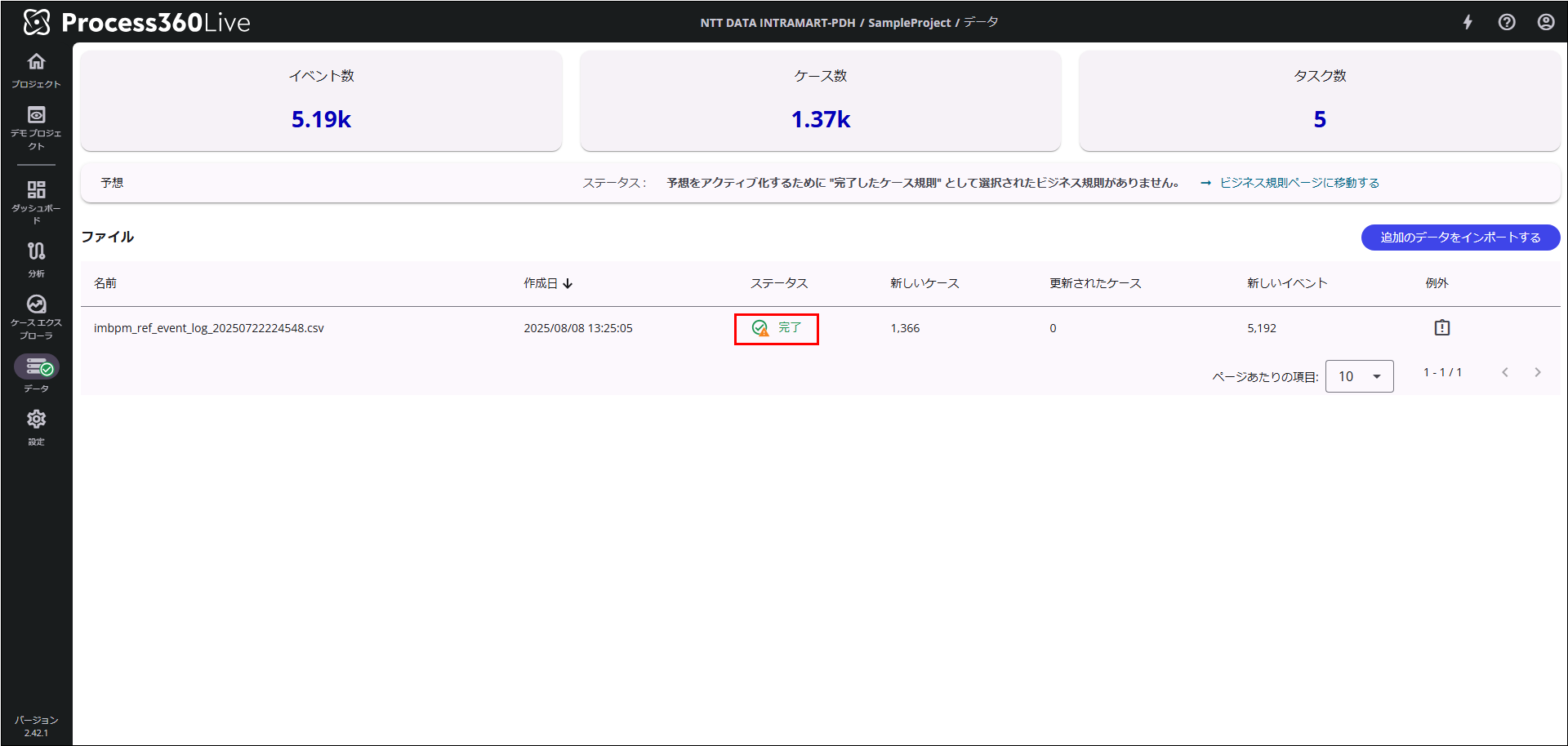
Task: Select file imbpm_ref_event_log_20250722224548.csv
Action: [x=209, y=328]
